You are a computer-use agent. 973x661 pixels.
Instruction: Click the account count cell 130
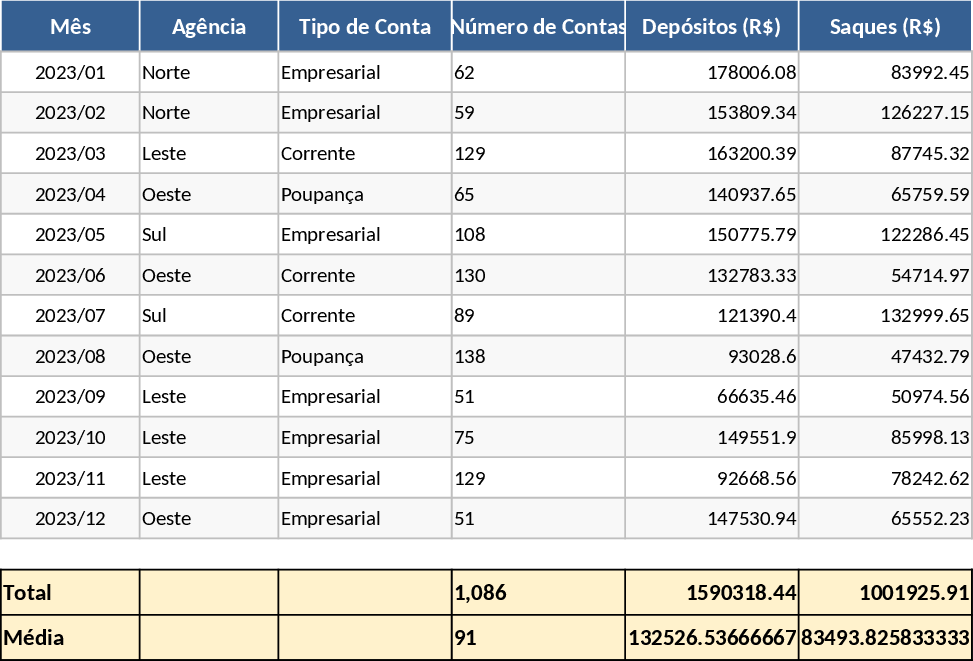pos(470,275)
